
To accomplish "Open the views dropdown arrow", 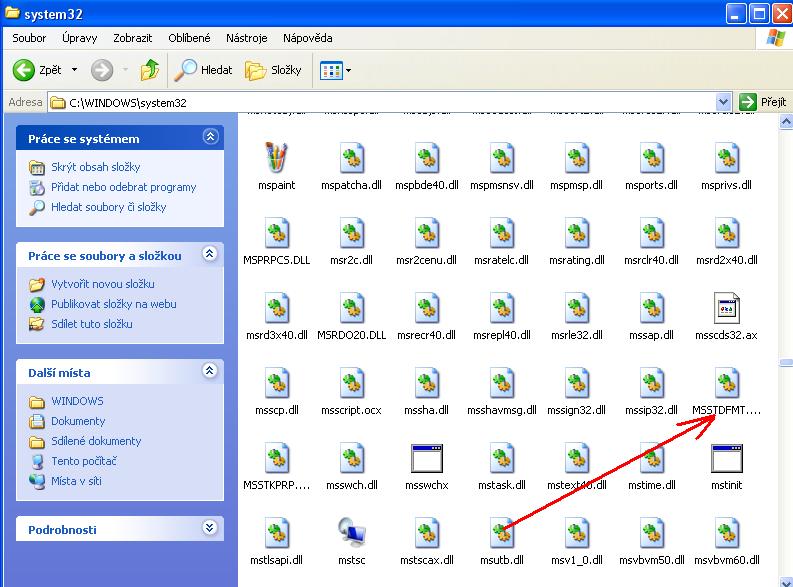I will click(348, 70).
